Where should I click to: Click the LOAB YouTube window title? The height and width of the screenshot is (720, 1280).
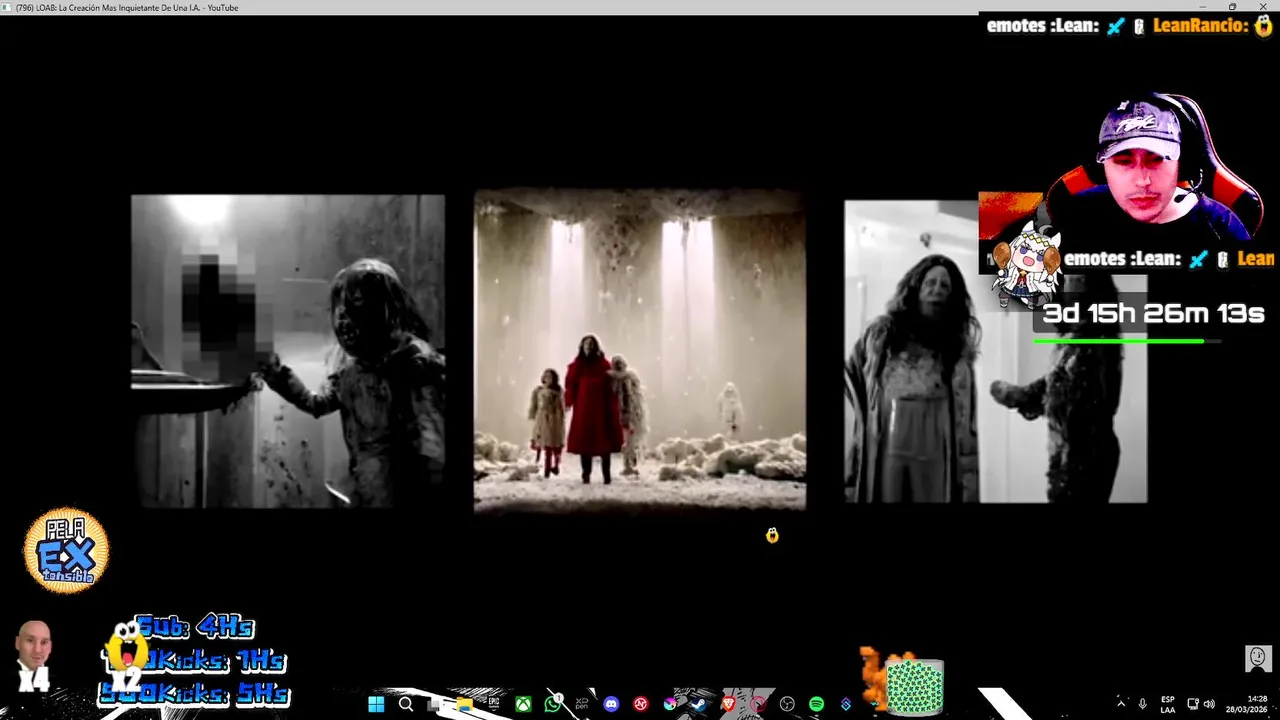(x=127, y=7)
